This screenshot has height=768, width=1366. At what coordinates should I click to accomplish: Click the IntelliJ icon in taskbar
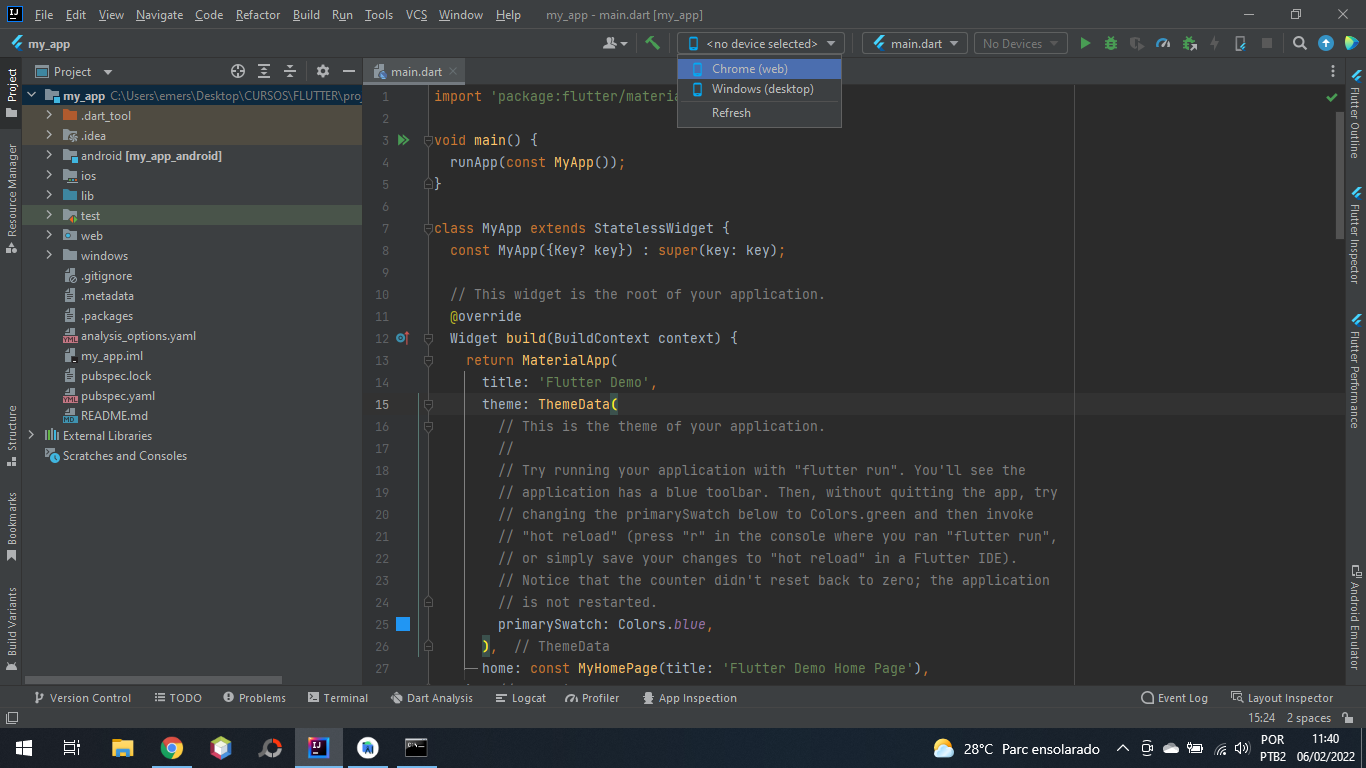(319, 748)
